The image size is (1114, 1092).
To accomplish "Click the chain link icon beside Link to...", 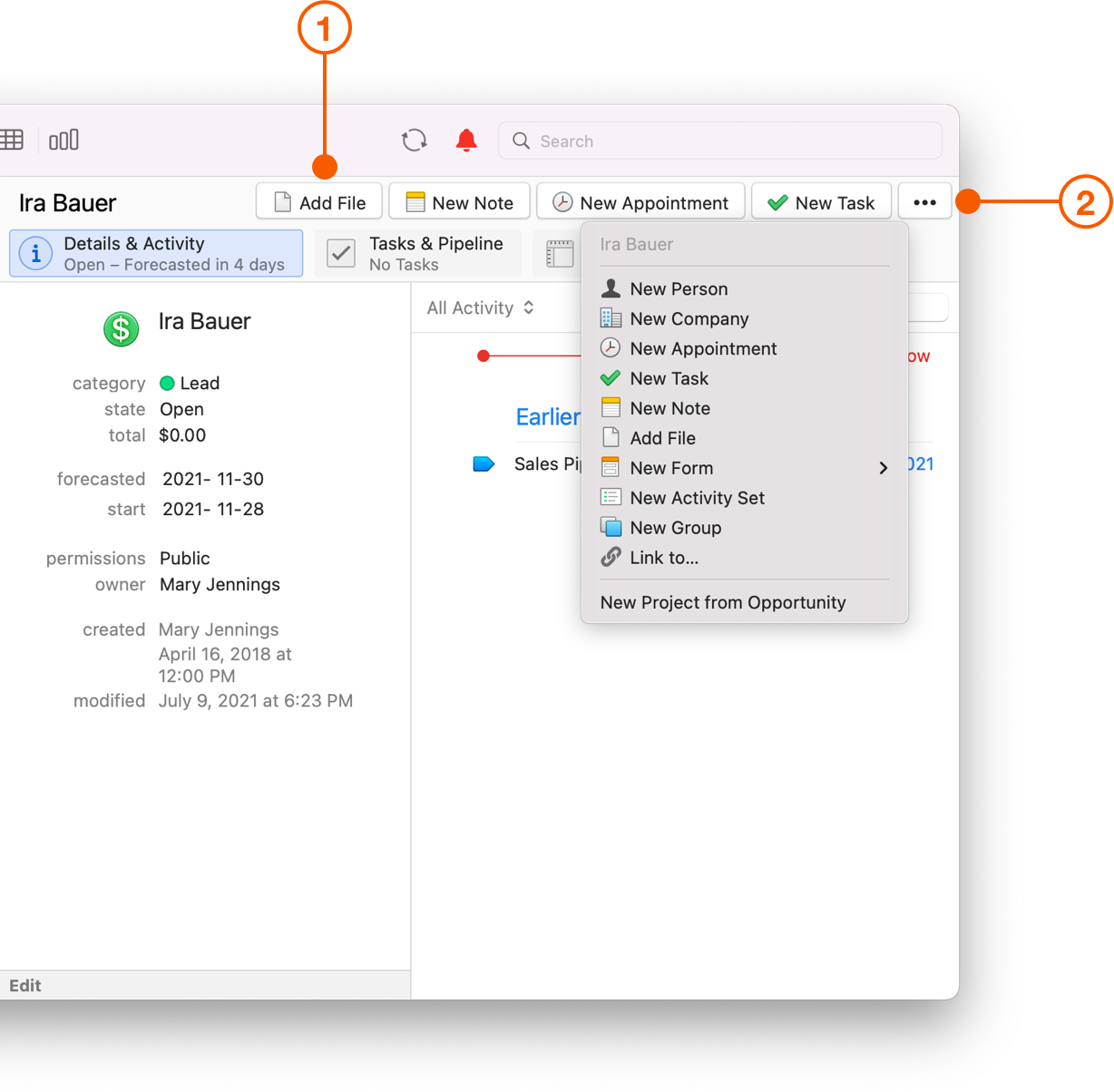I will (x=611, y=556).
